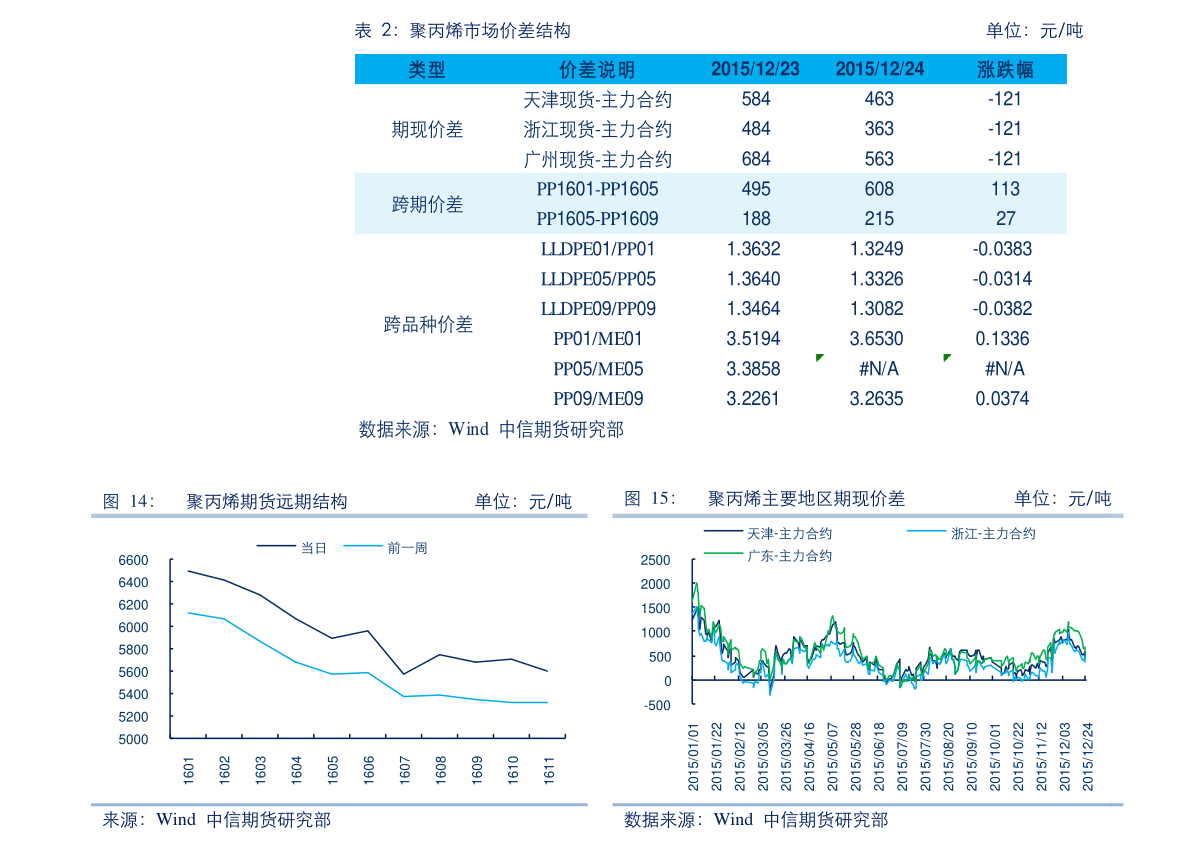This screenshot has width=1191, height=849.
Task: Click the 1611 x-axis label
Action: [x=548, y=770]
